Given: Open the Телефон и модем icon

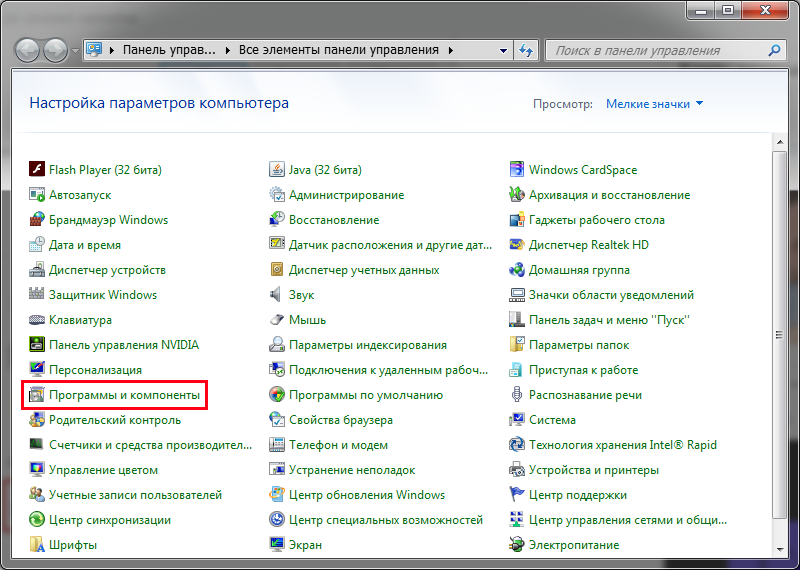Looking at the screenshot, I should pyautogui.click(x=277, y=444).
